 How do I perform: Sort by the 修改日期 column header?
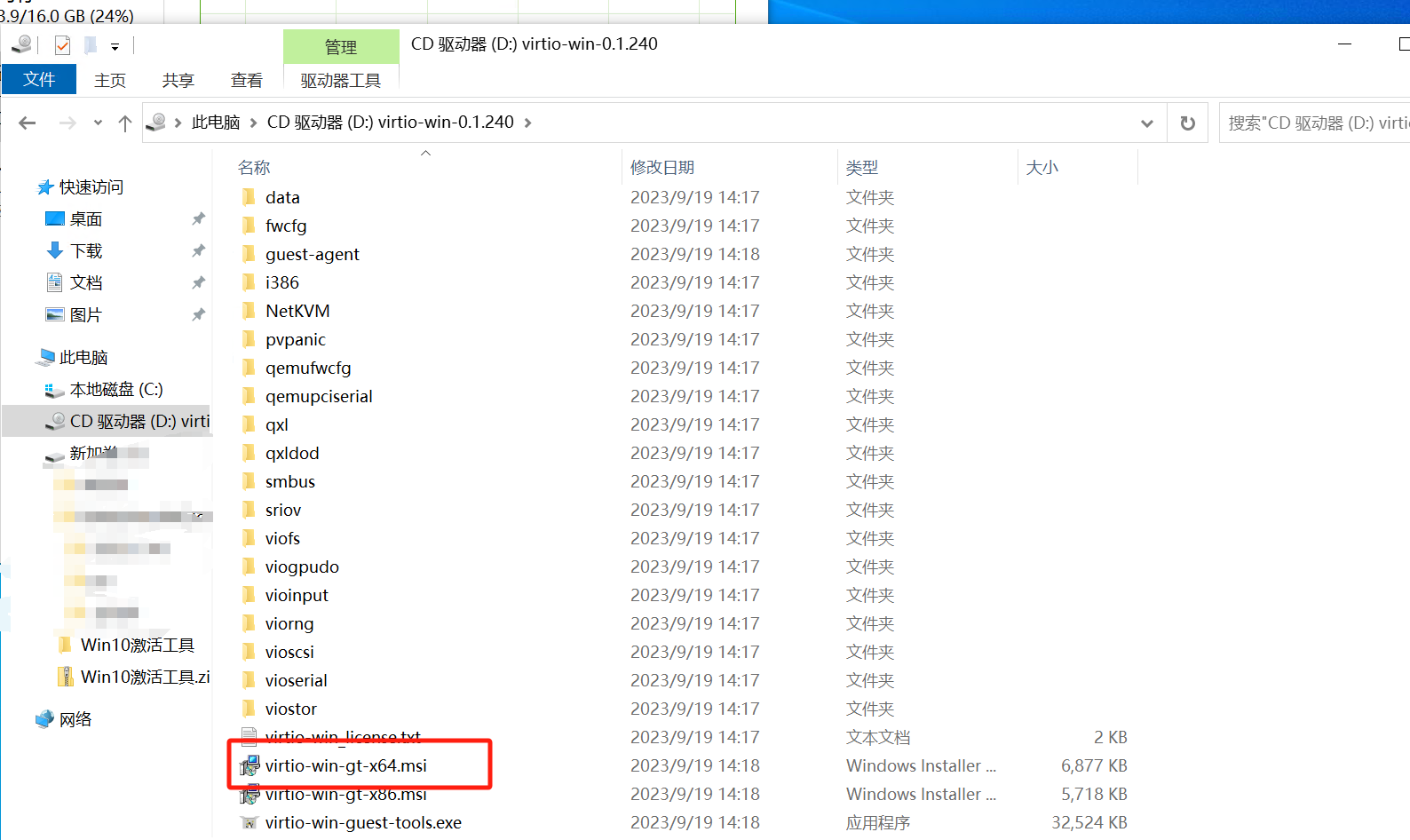coord(662,168)
